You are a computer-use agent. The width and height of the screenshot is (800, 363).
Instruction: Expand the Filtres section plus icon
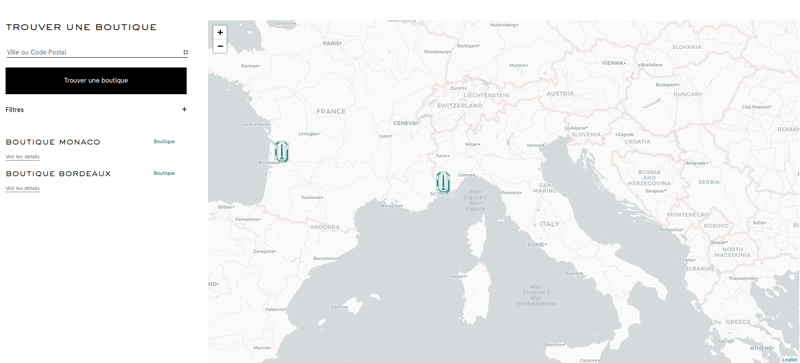point(184,109)
